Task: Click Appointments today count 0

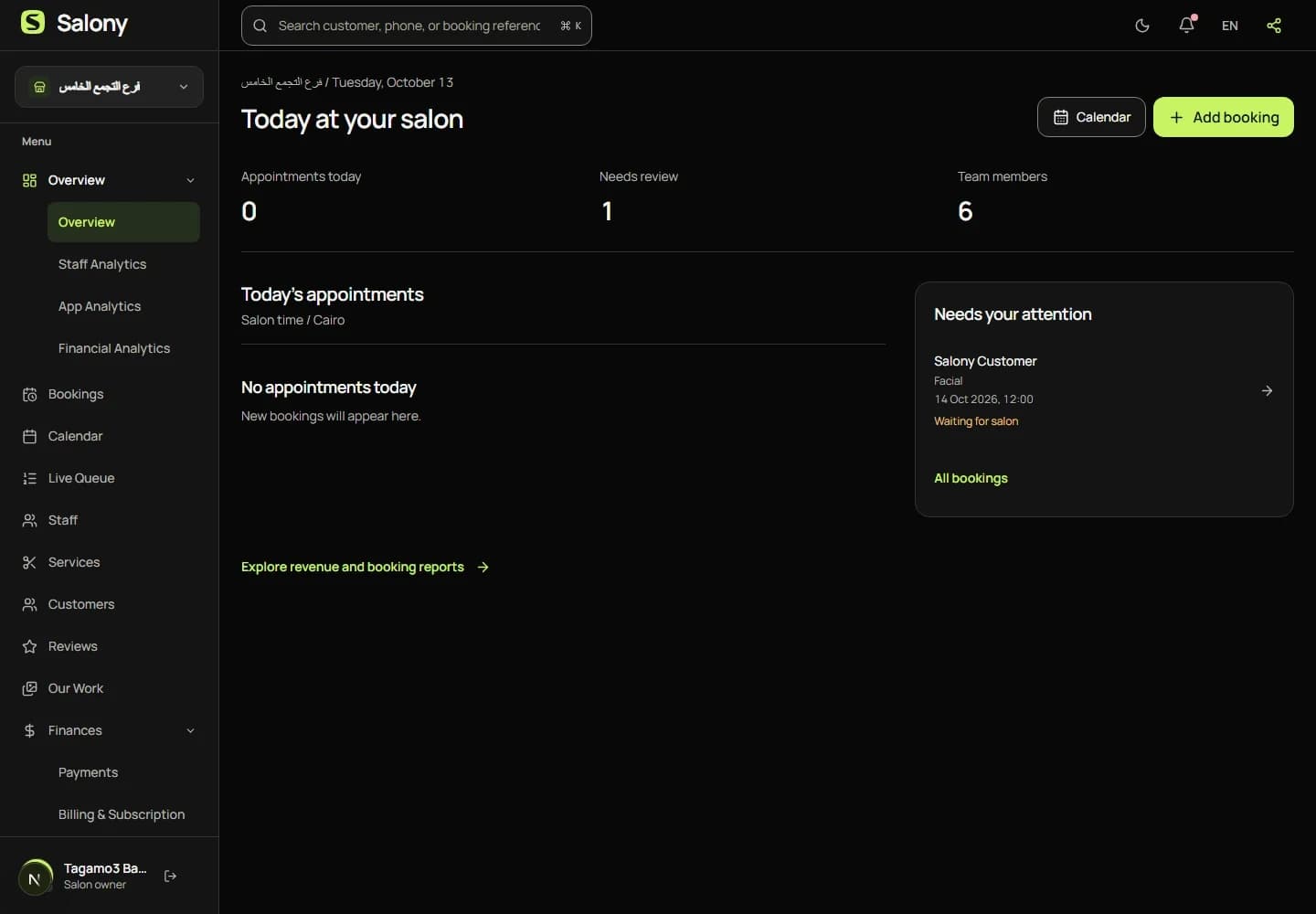Action: click(x=249, y=211)
